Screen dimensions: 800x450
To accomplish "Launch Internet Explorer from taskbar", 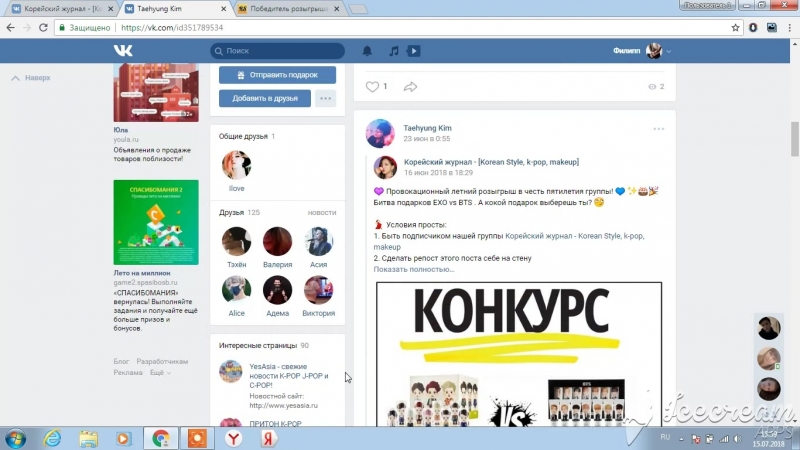I will pos(52,438).
